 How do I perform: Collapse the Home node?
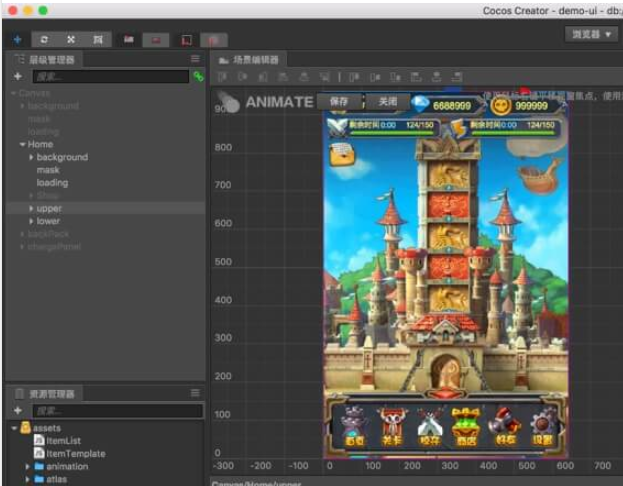click(x=23, y=144)
